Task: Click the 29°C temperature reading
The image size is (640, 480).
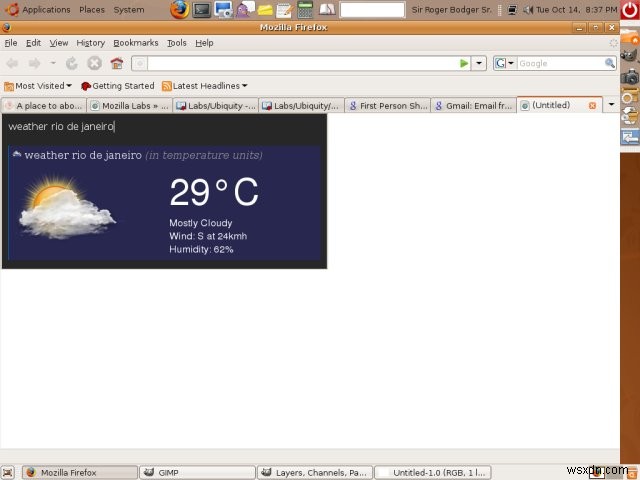Action: pos(214,192)
